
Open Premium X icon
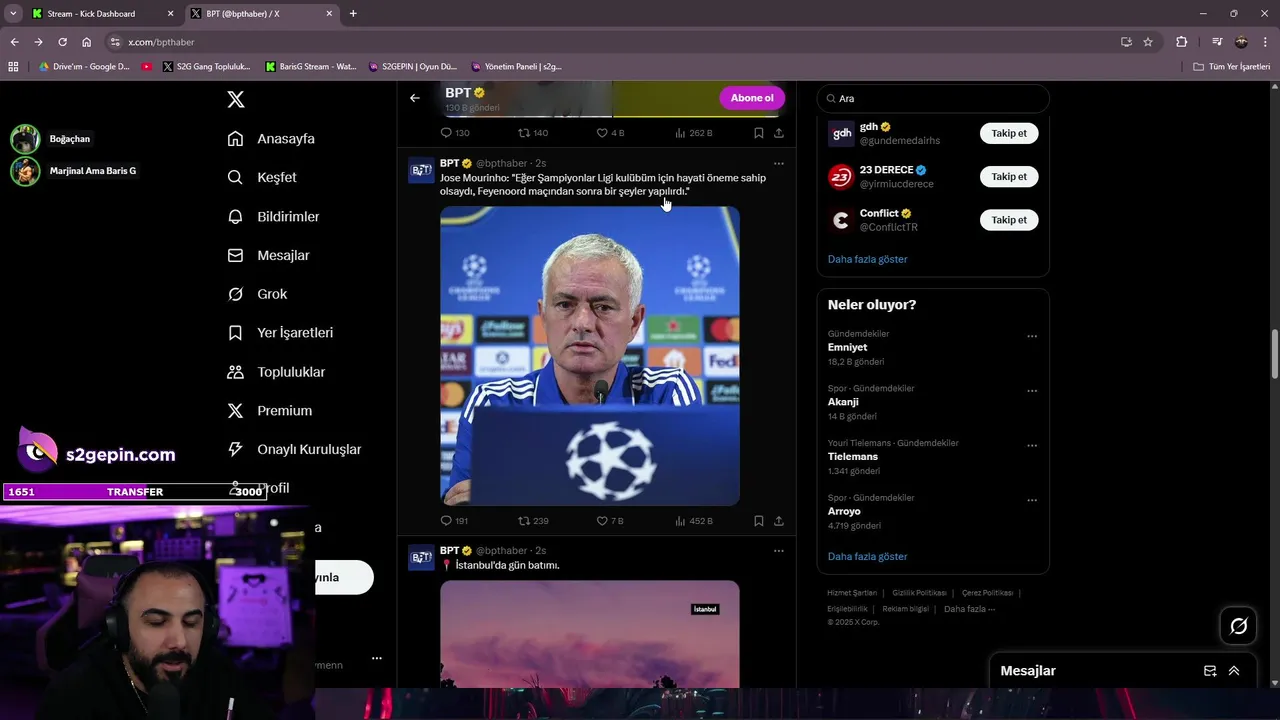point(235,411)
